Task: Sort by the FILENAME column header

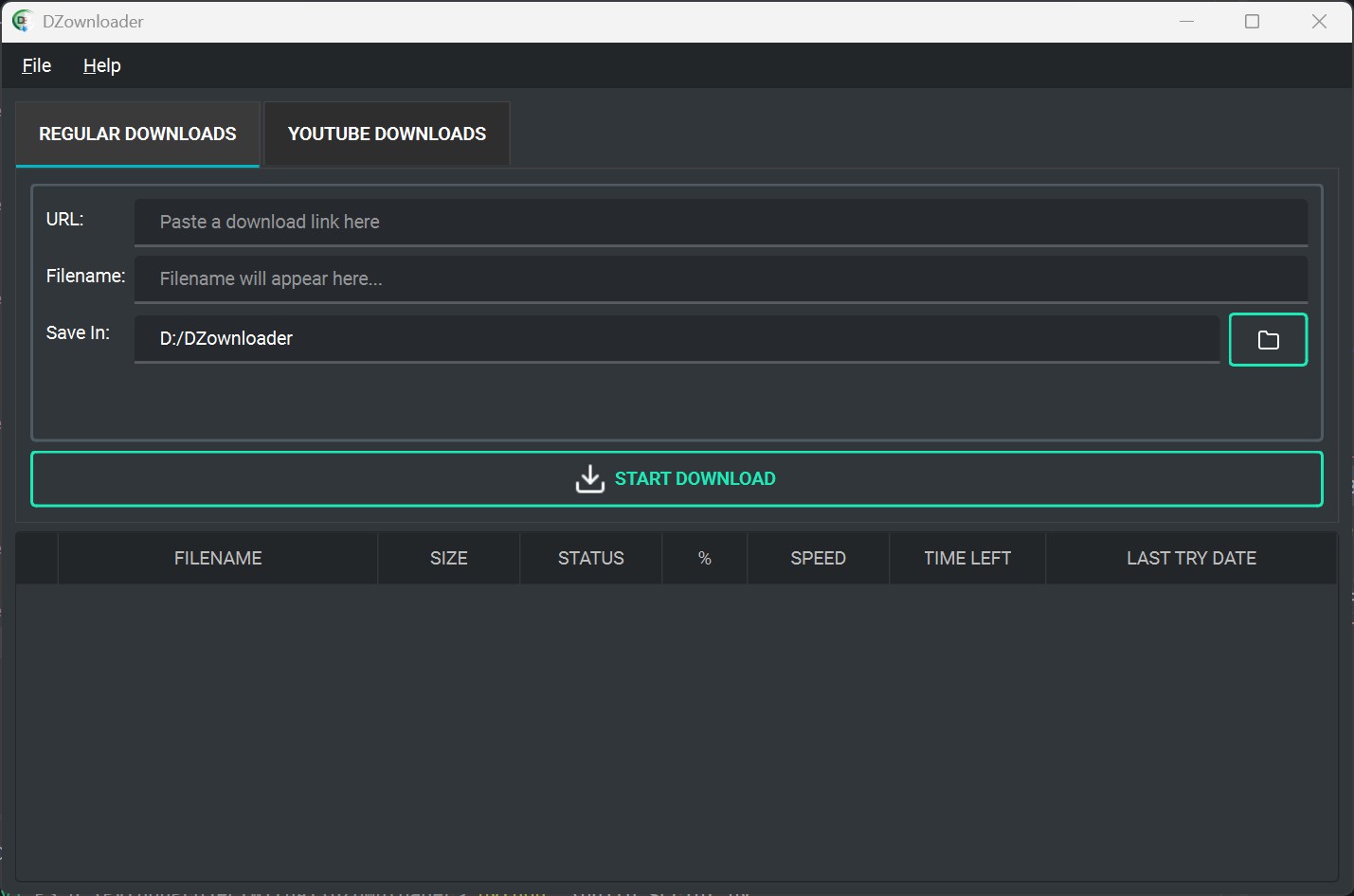Action: [218, 558]
